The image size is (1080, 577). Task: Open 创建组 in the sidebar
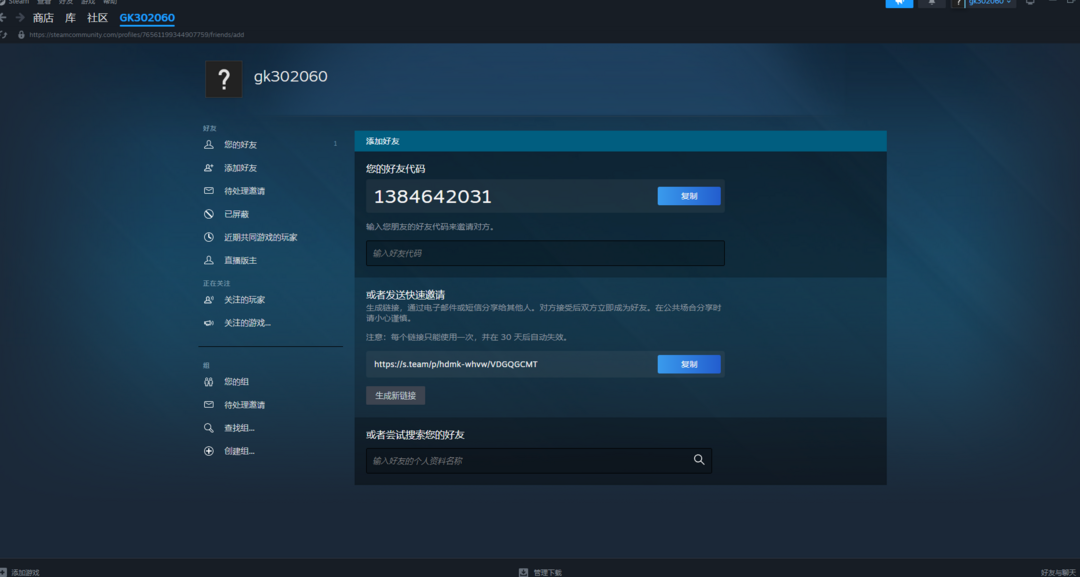tap(239, 451)
